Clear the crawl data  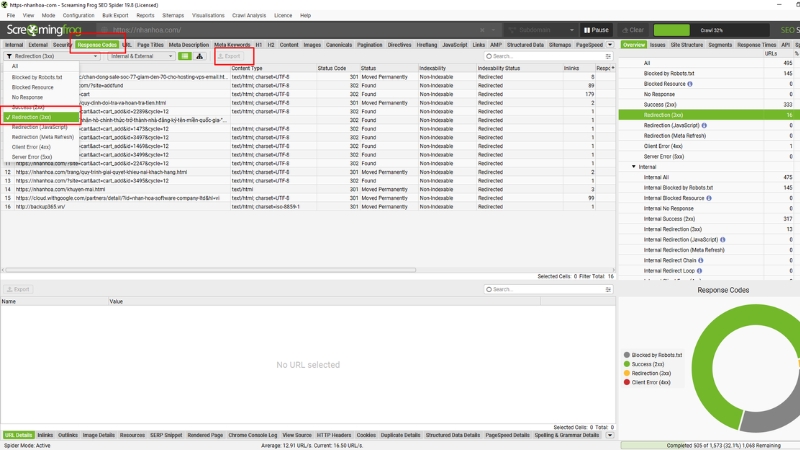pos(633,30)
